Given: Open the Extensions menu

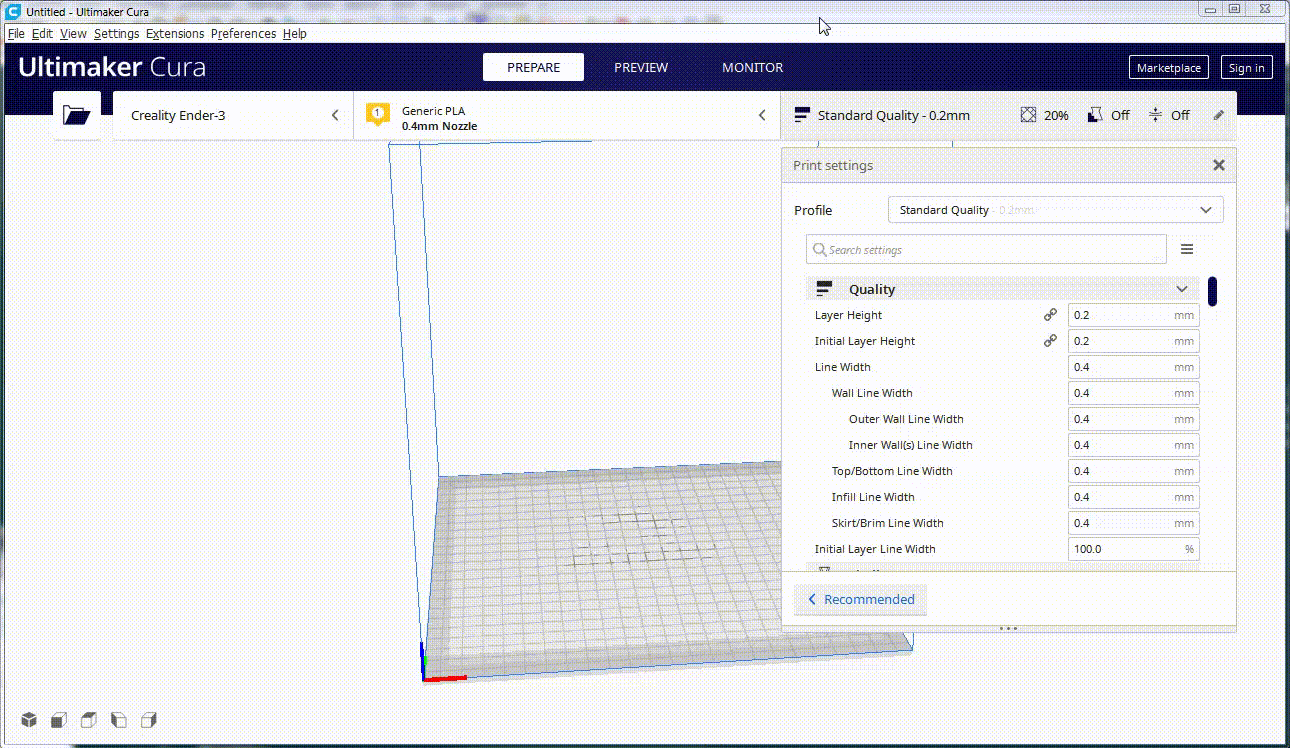Looking at the screenshot, I should pos(175,33).
